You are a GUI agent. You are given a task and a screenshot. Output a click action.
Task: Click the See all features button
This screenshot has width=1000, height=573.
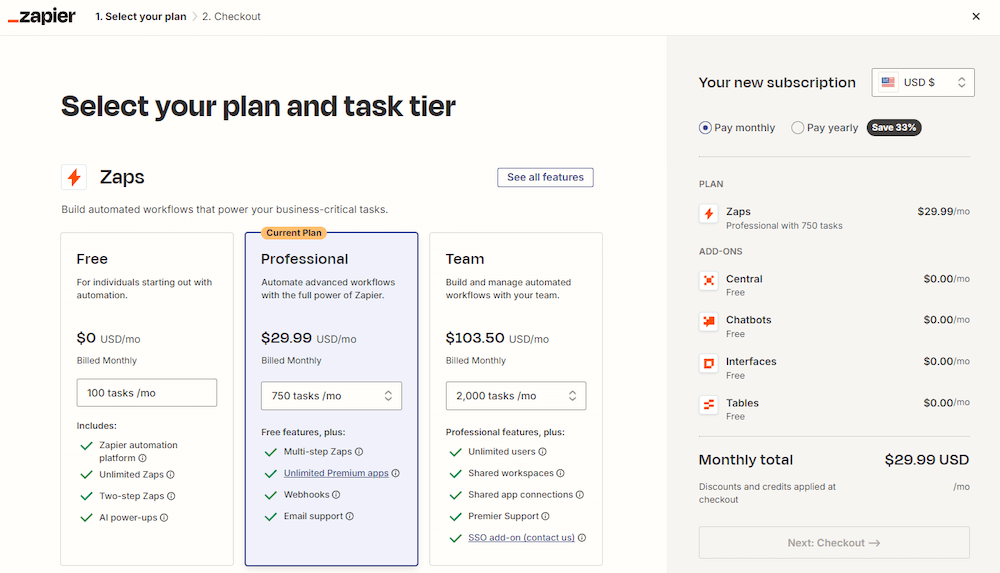pos(545,177)
